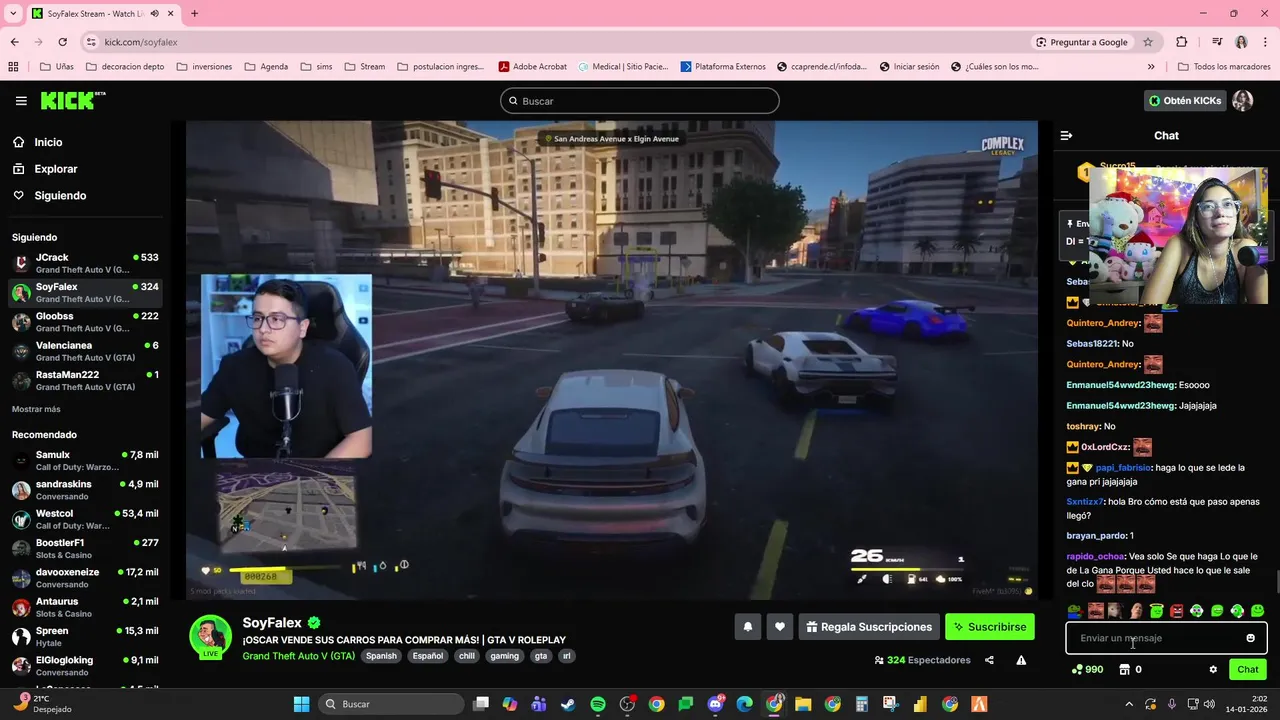Open Steam from the taskbar
The width and height of the screenshot is (1280, 720).
point(568,704)
